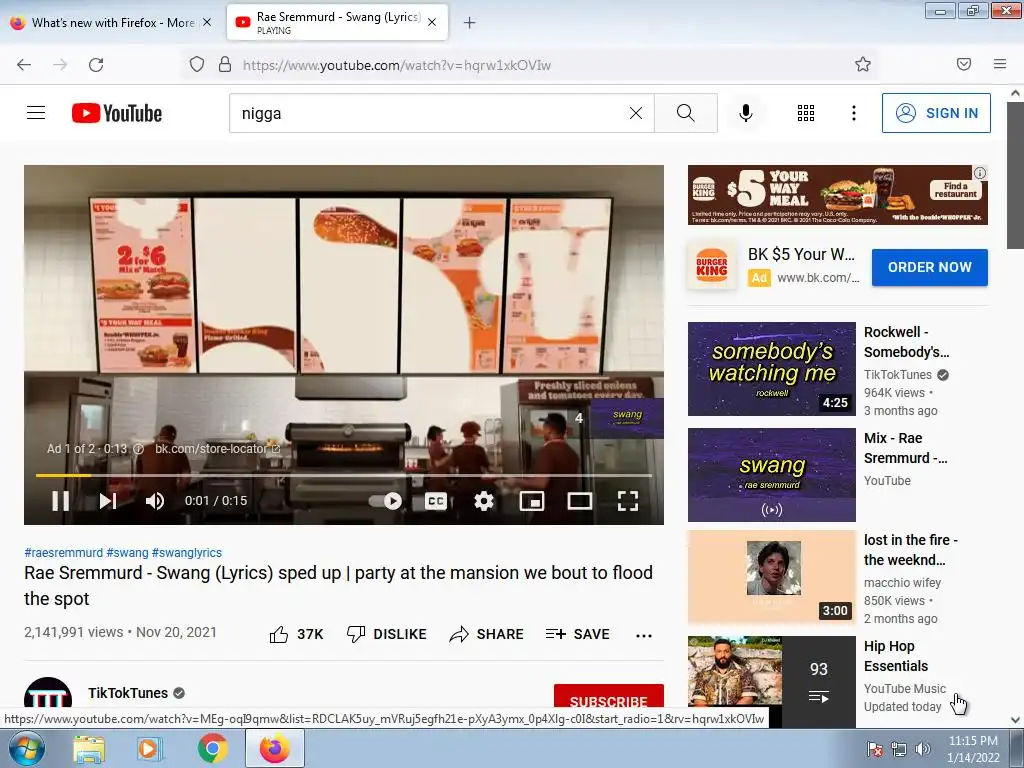
Task: Click the SUBSCRIBE button
Action: (609, 696)
